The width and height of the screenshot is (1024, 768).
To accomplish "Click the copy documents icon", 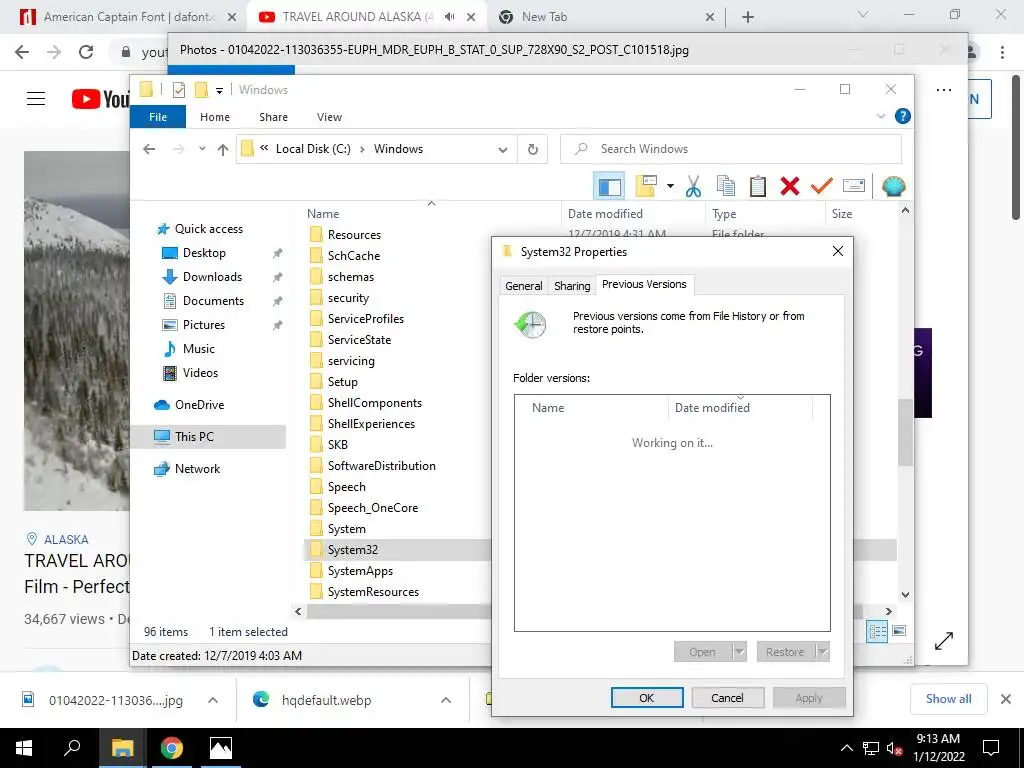I will click(x=726, y=187).
